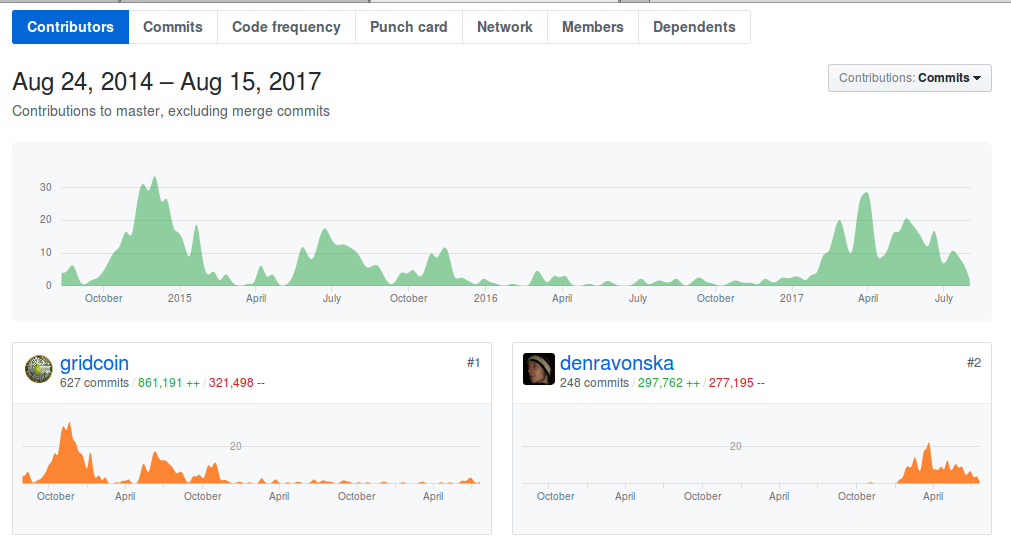
Task: Click denravonska's 277,195 -- deletions count
Action: 736,383
